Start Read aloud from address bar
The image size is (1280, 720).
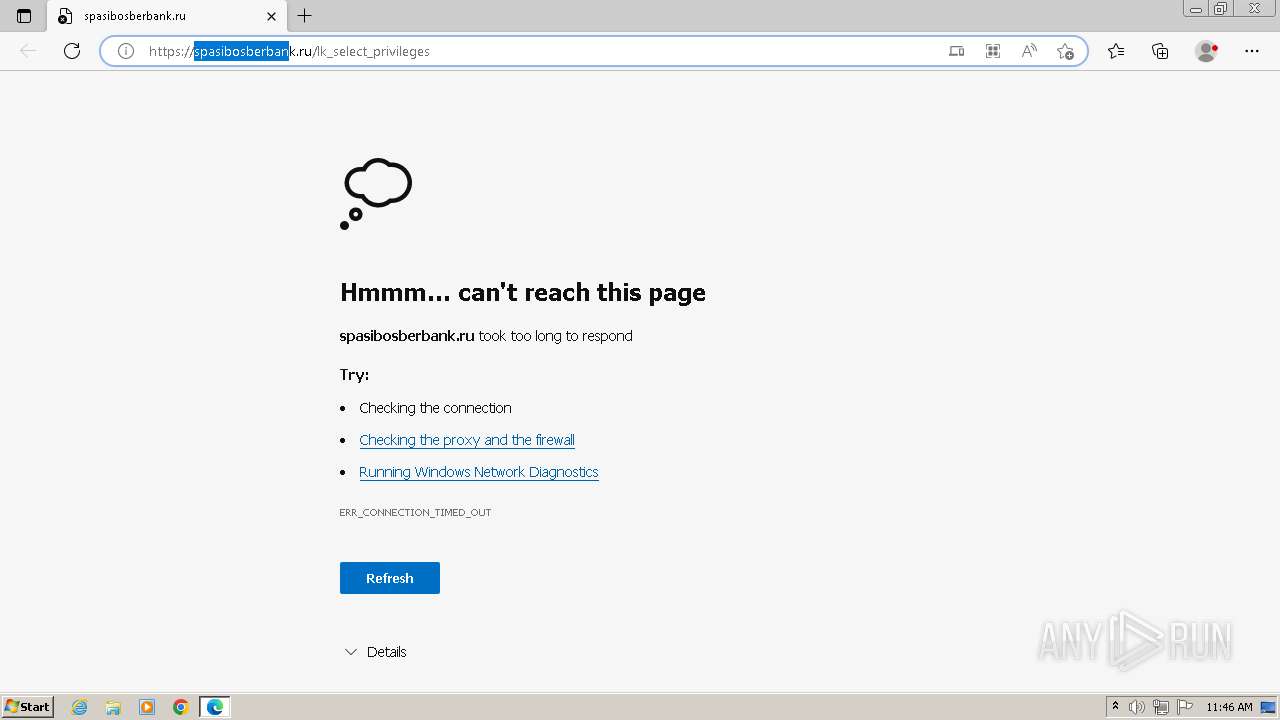coord(1029,51)
